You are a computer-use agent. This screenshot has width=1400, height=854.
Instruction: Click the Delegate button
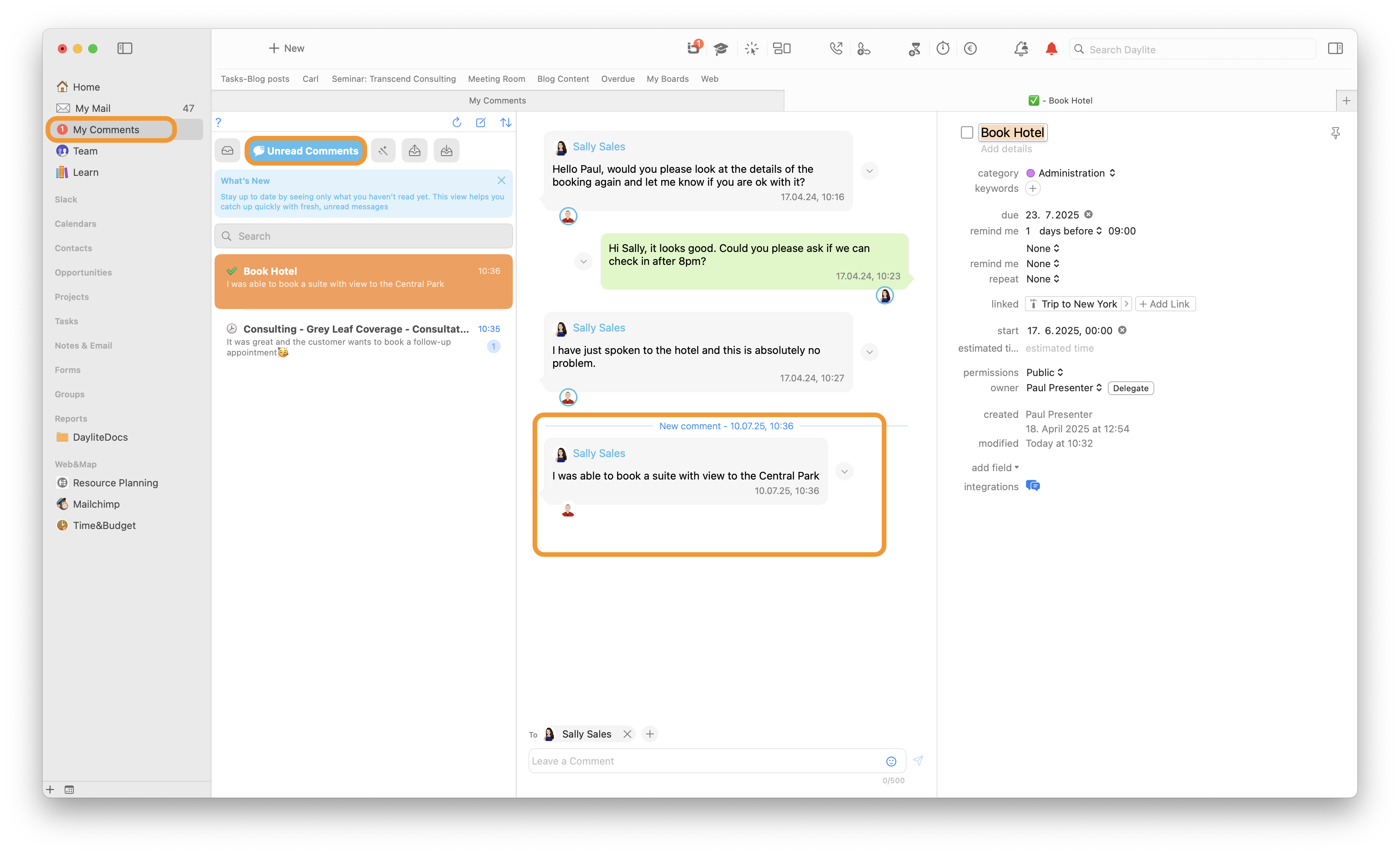1130,388
